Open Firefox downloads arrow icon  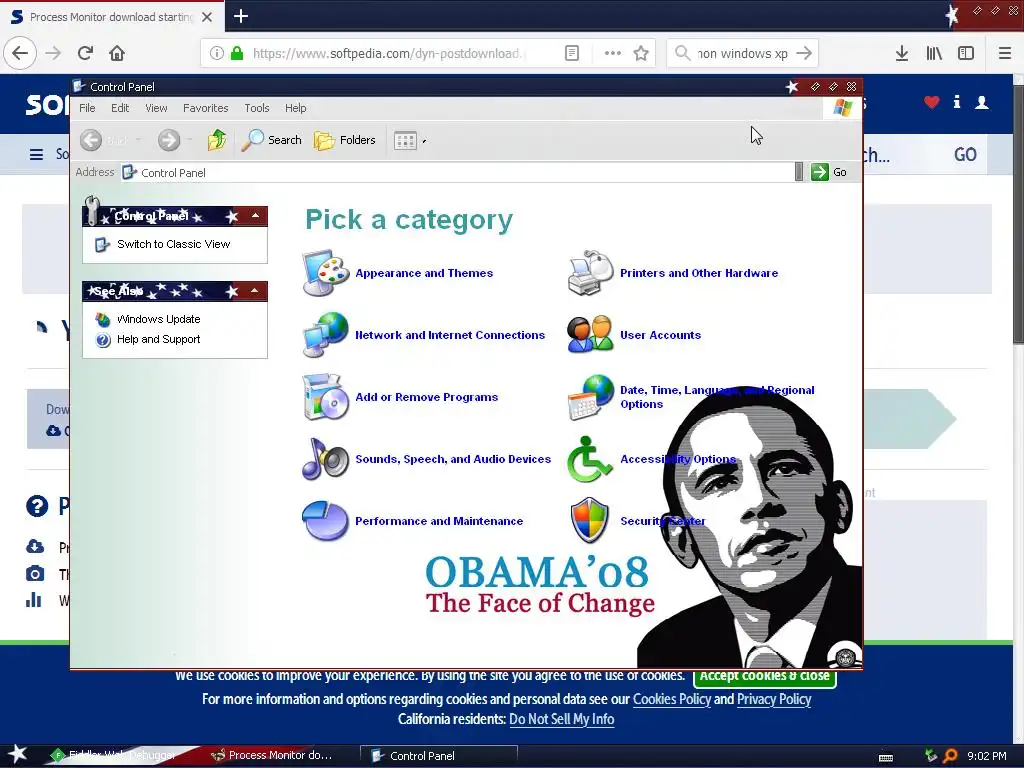(902, 53)
